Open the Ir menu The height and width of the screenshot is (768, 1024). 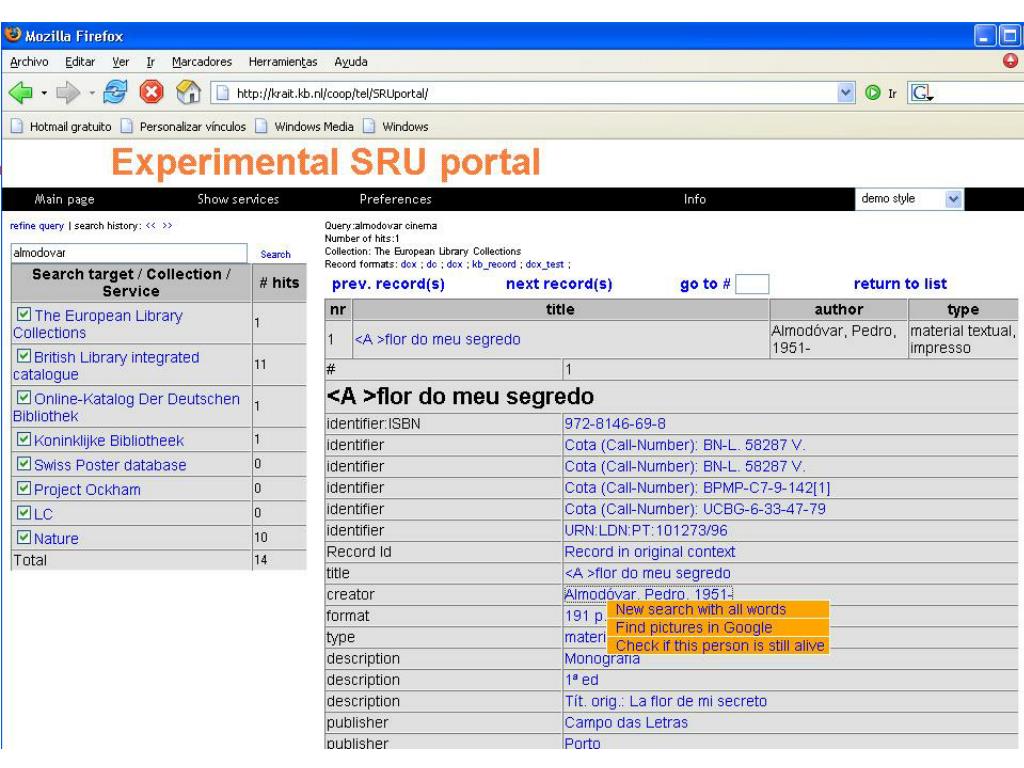tap(150, 61)
